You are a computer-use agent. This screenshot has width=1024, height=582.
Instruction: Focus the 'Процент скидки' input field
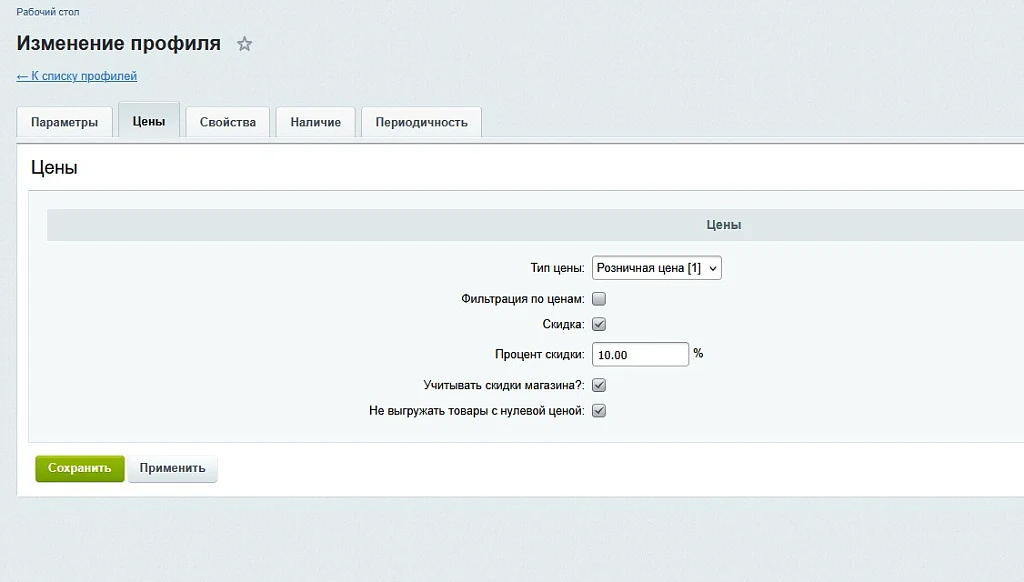640,354
